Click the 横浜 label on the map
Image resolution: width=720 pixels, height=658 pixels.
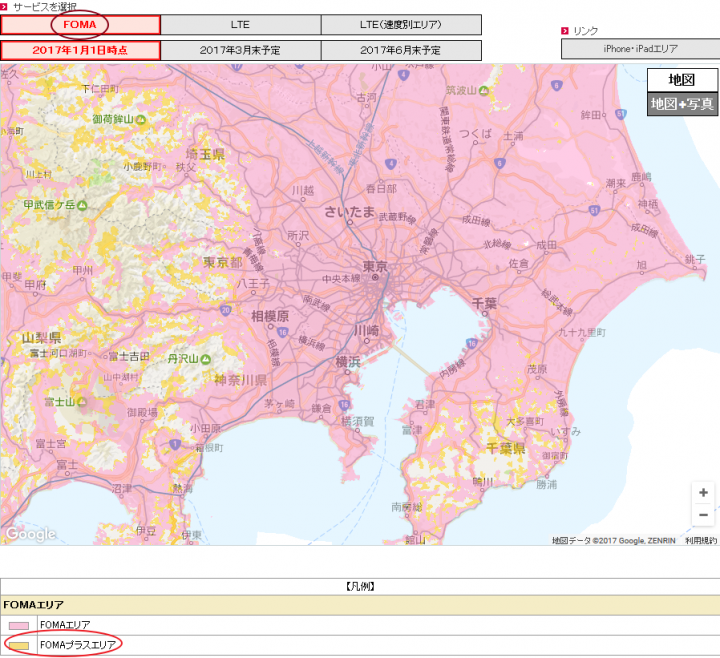pos(348,362)
